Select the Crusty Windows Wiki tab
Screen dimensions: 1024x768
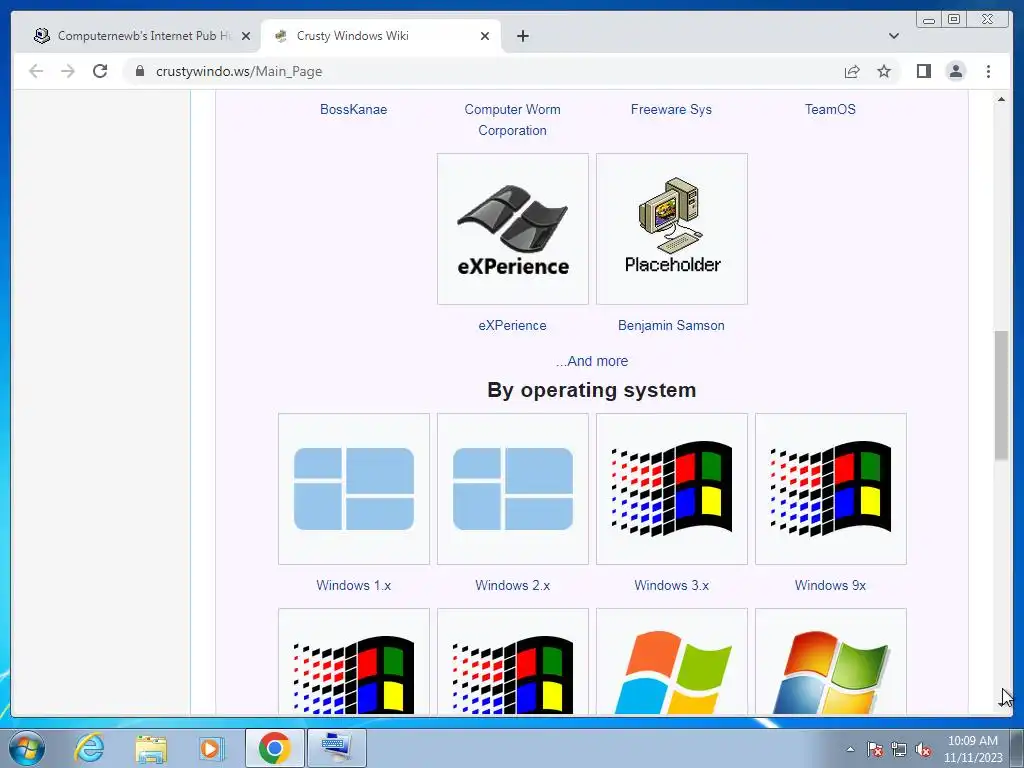(x=381, y=36)
